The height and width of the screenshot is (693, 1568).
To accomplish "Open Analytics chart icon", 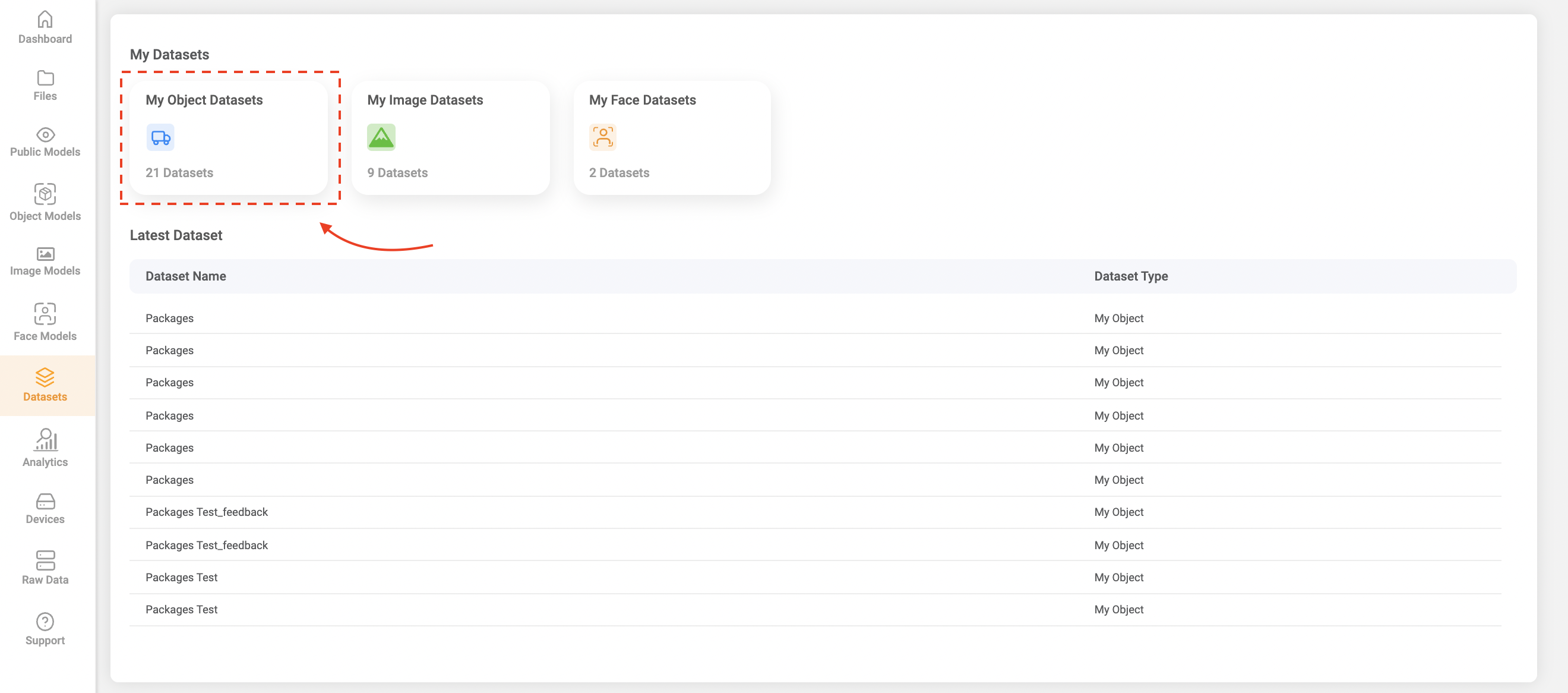I will click(45, 440).
